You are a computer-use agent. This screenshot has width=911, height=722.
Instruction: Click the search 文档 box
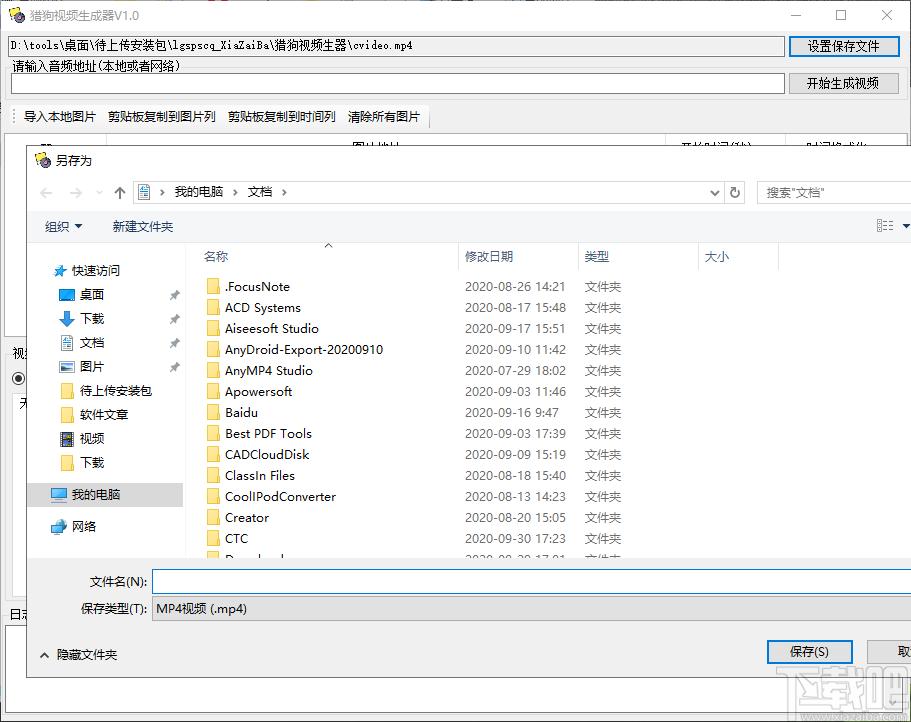pyautogui.click(x=834, y=192)
